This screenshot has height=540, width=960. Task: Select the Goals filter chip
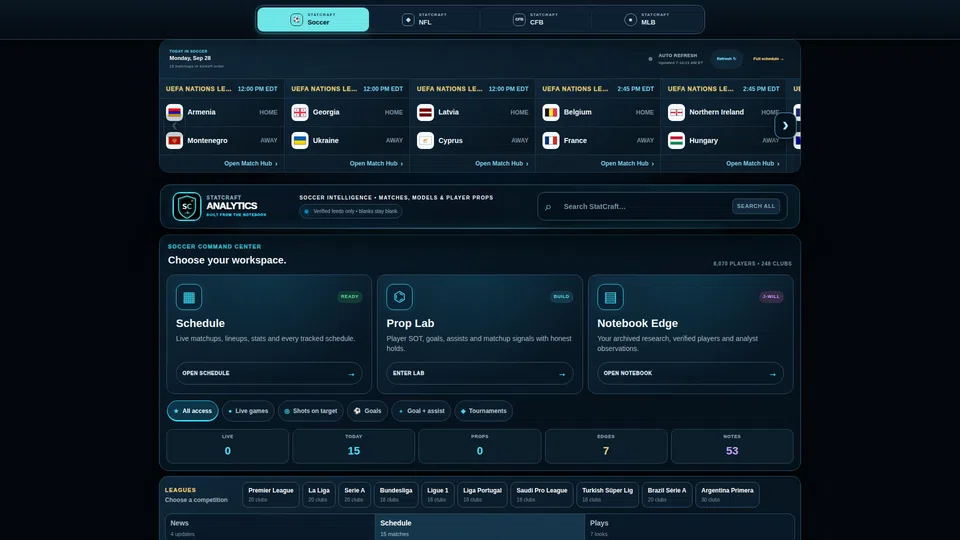(367, 411)
